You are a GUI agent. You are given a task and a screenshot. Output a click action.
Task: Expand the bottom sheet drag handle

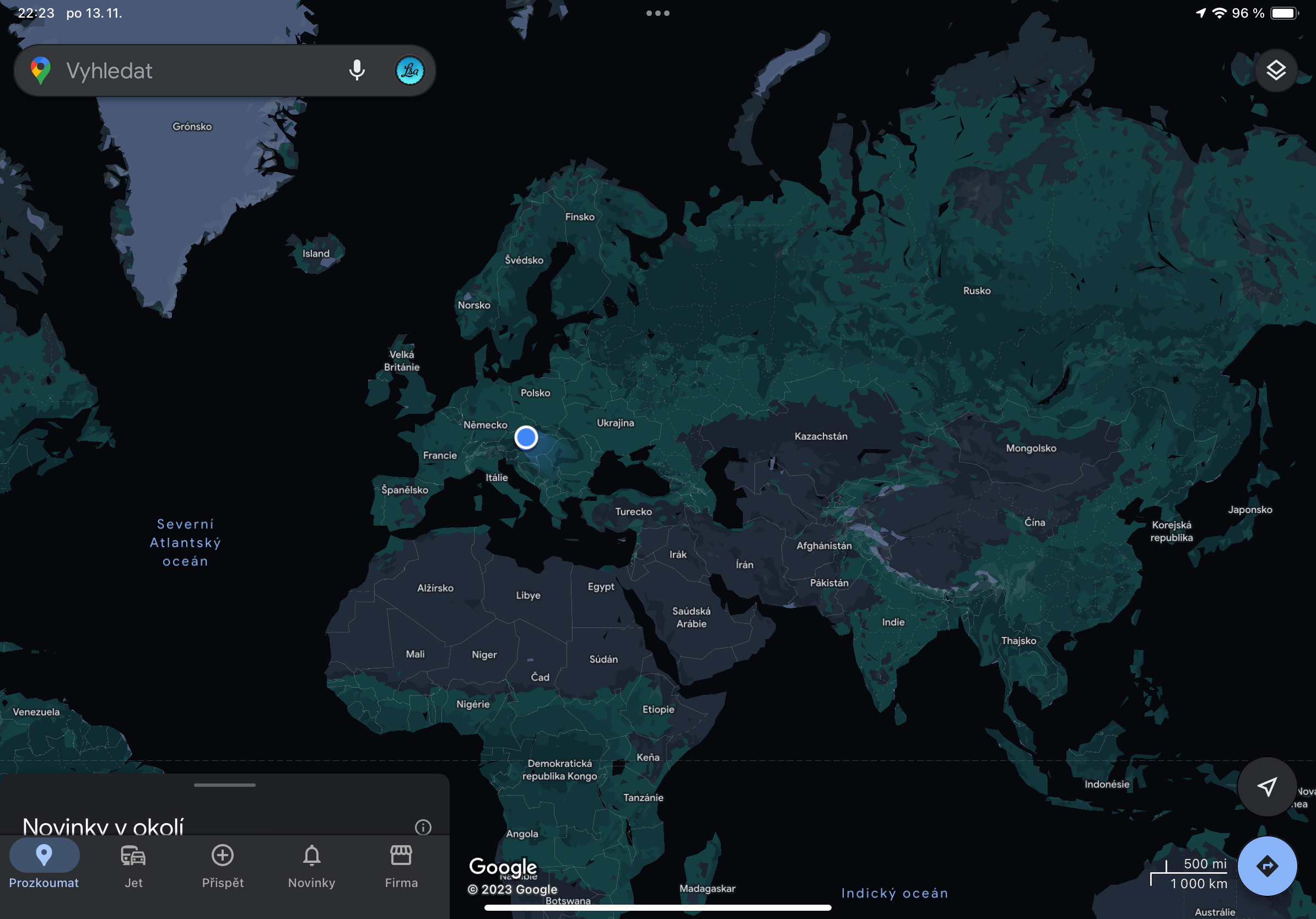pyautogui.click(x=225, y=785)
